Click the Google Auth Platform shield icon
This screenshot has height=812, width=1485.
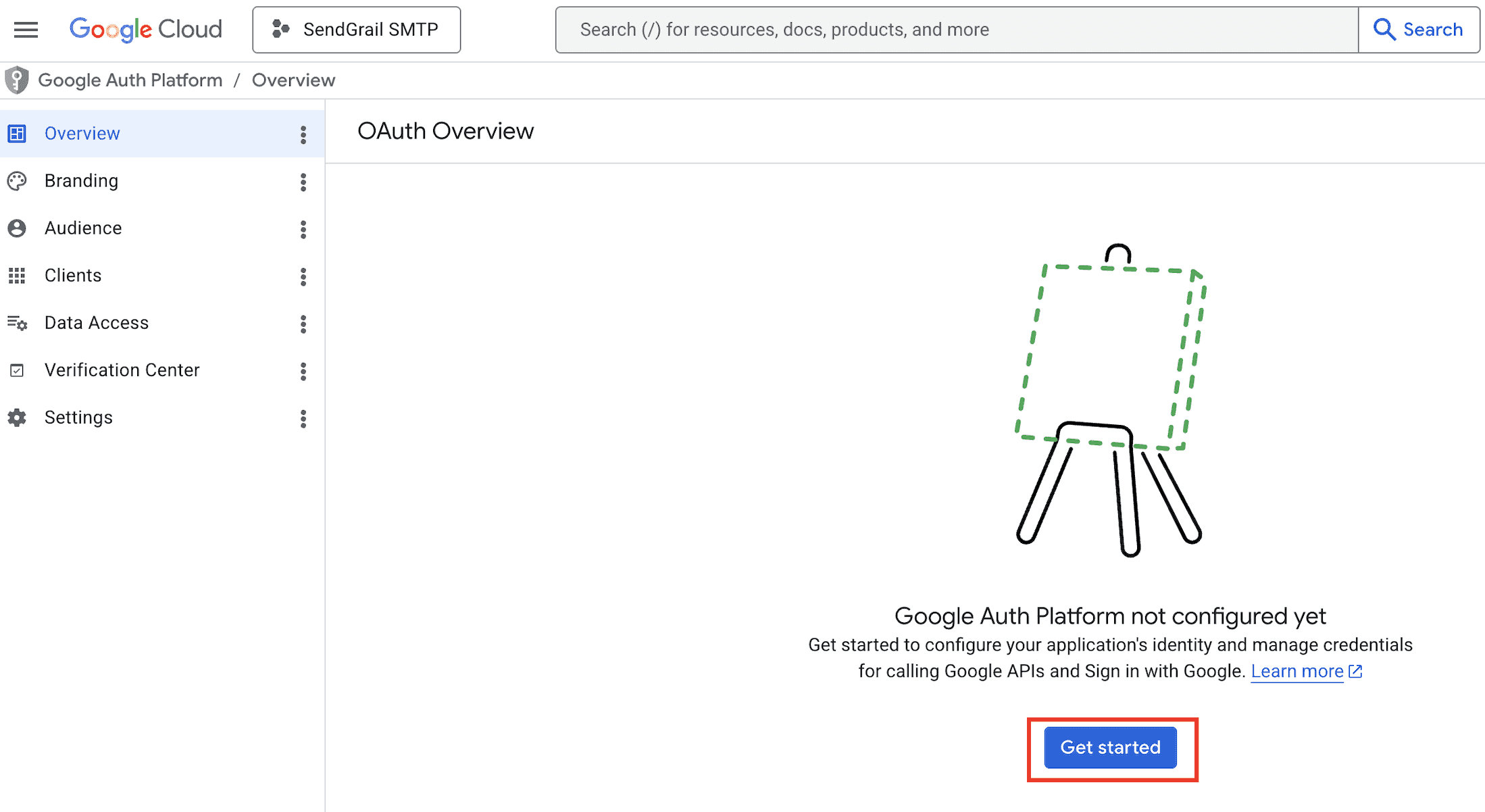[x=17, y=80]
